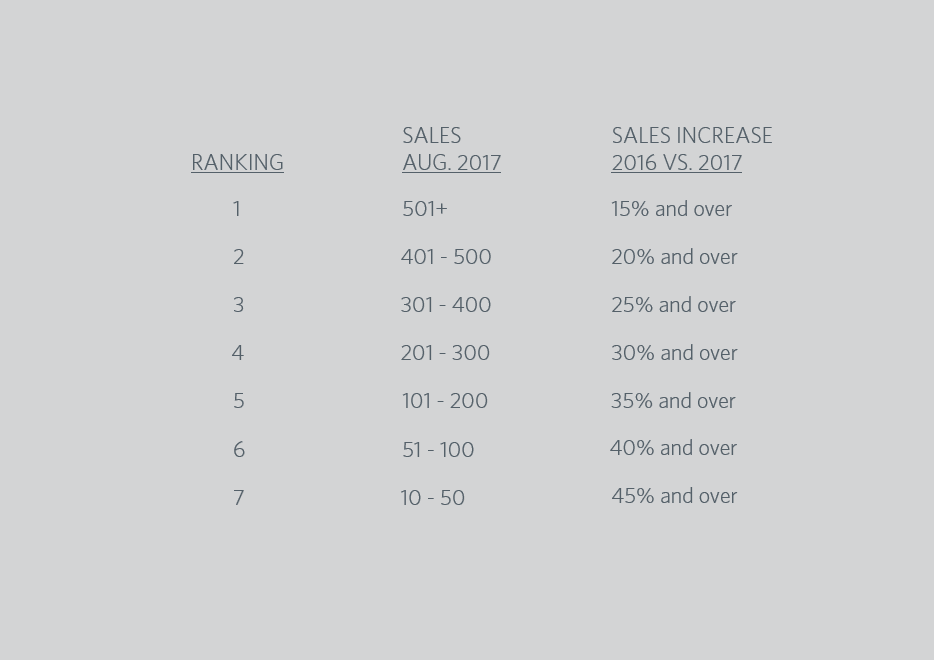The width and height of the screenshot is (934, 660).
Task: Click the '45% and over' text
Action: click(x=674, y=496)
